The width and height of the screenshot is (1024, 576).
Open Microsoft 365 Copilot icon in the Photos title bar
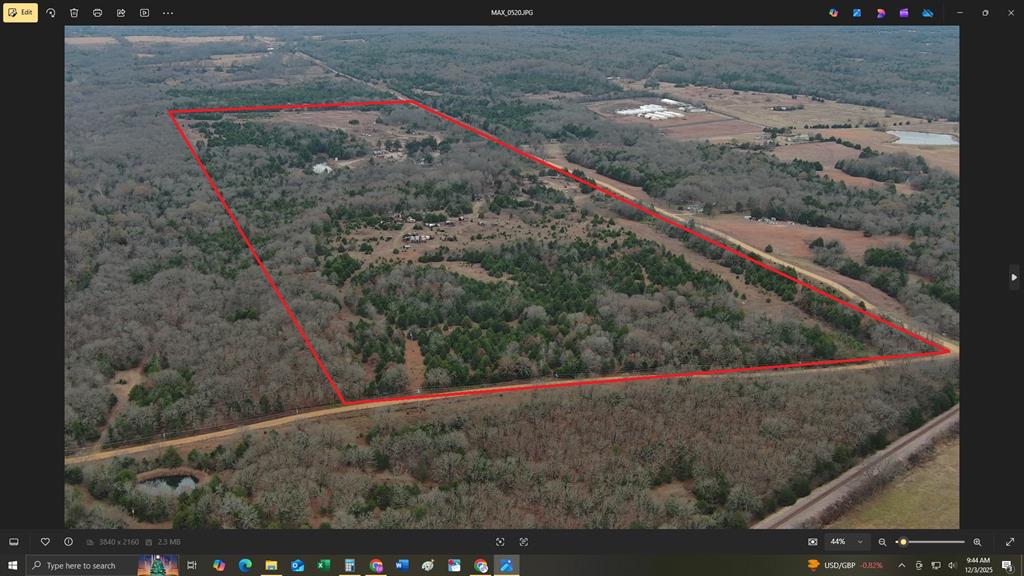point(833,12)
